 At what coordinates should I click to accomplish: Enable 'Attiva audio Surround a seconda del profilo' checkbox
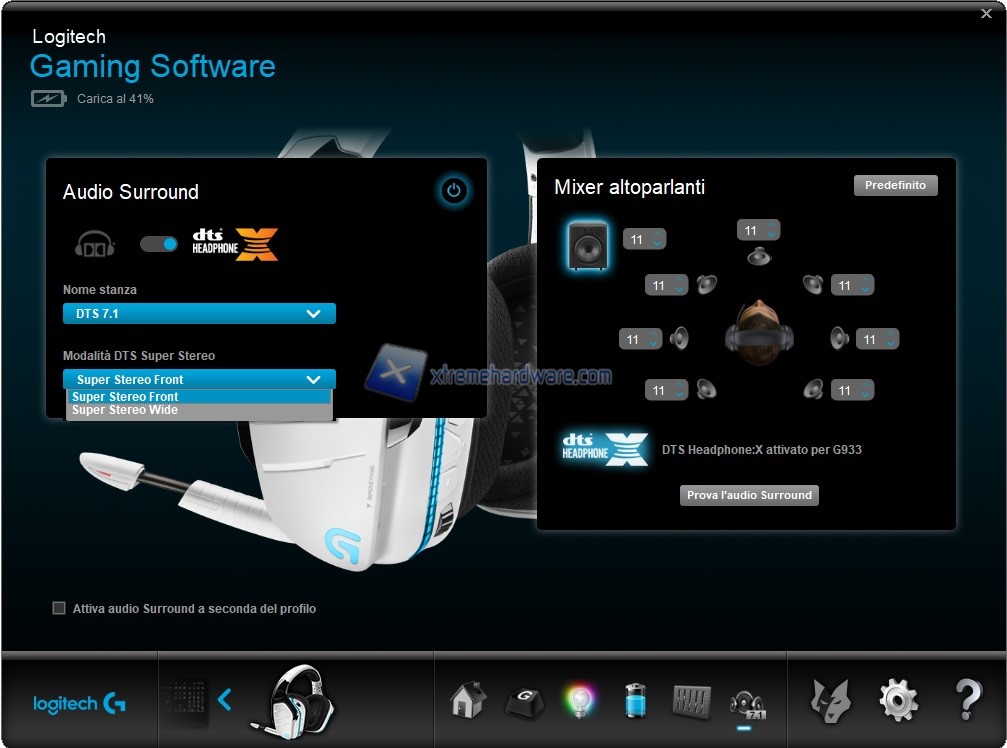coord(59,608)
